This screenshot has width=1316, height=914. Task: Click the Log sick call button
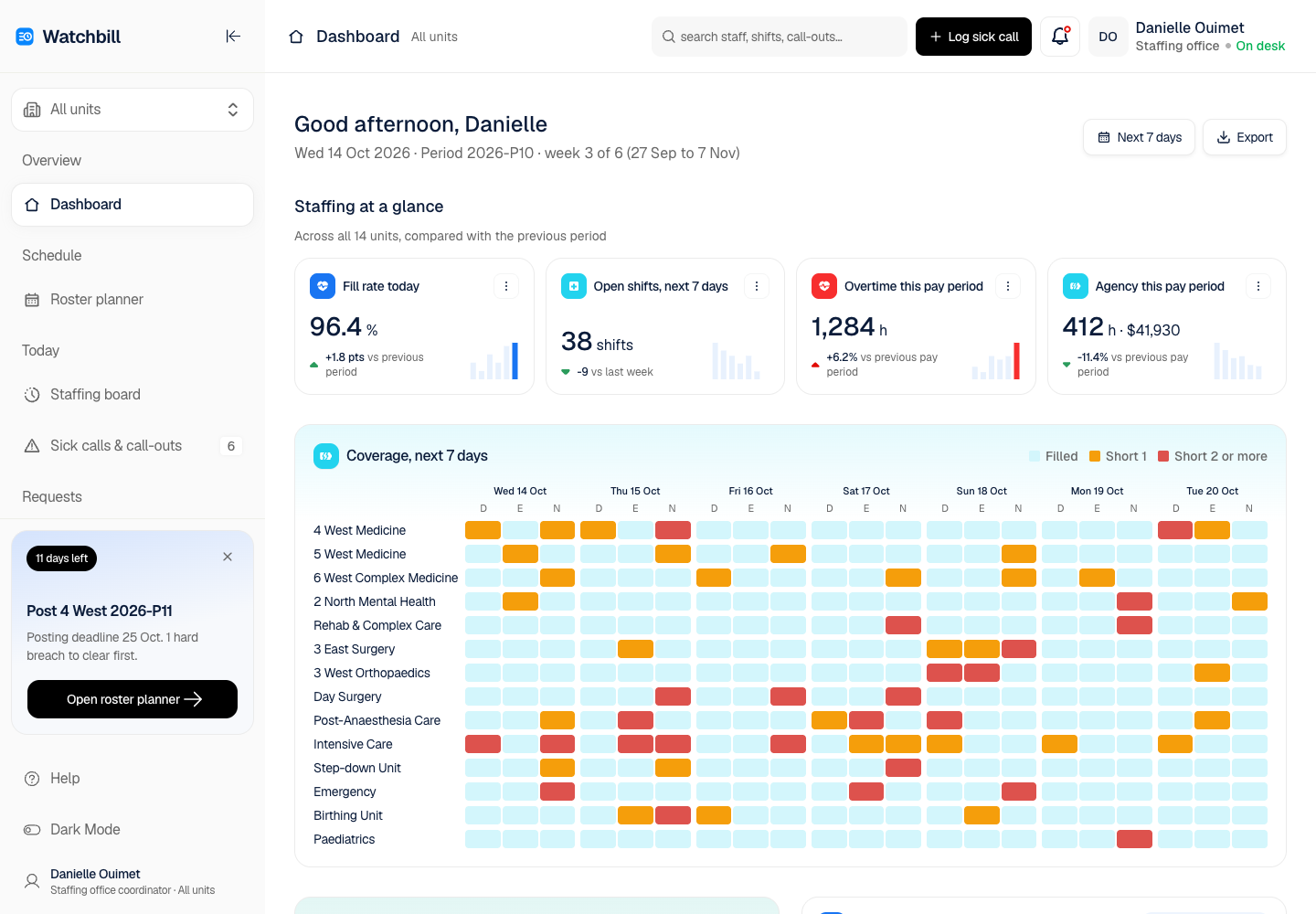pyautogui.click(x=973, y=37)
